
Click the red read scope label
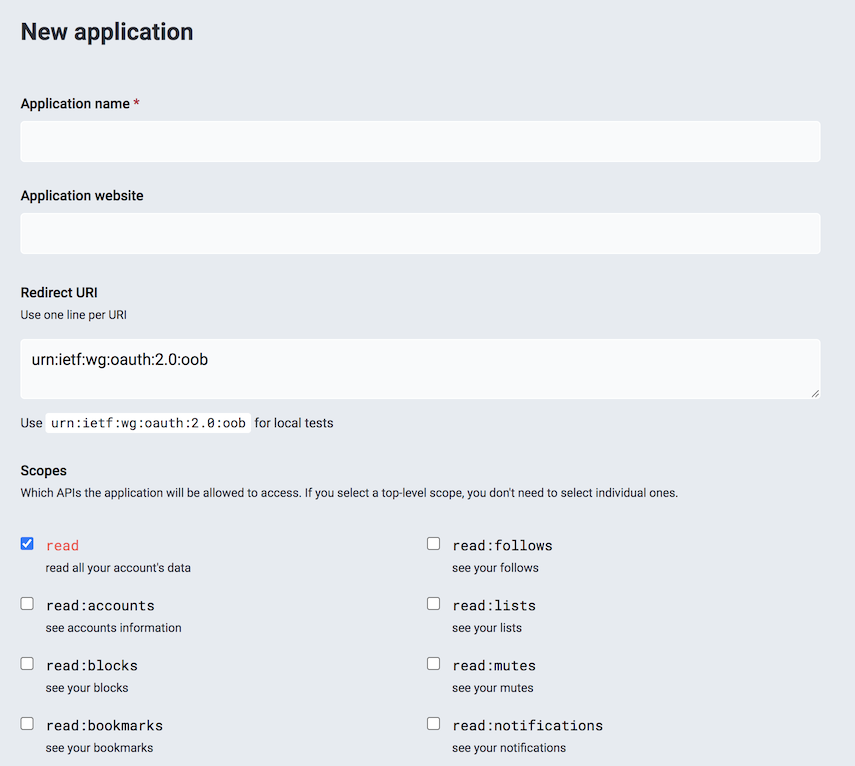click(62, 544)
